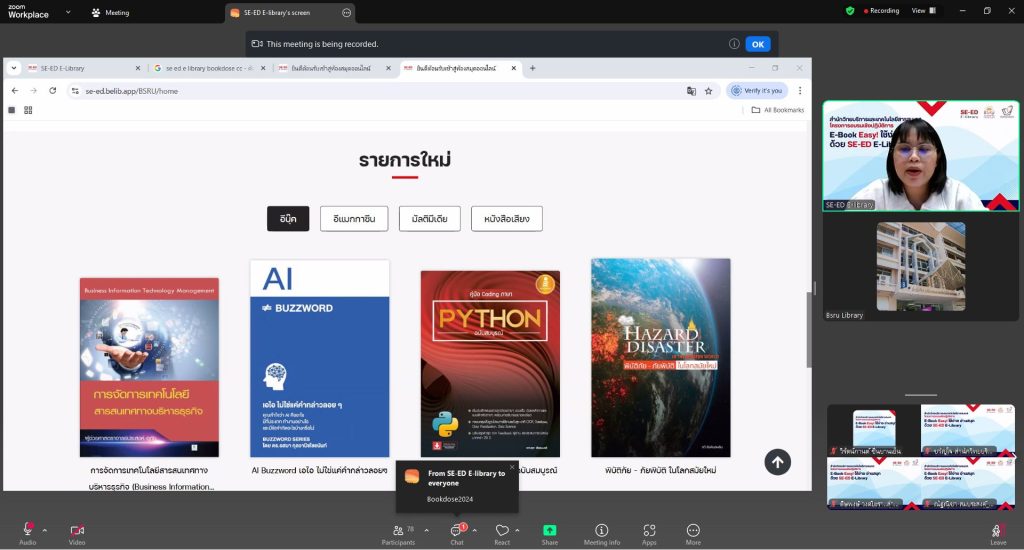
Task: Open a new browser tab
Action: click(x=532, y=68)
